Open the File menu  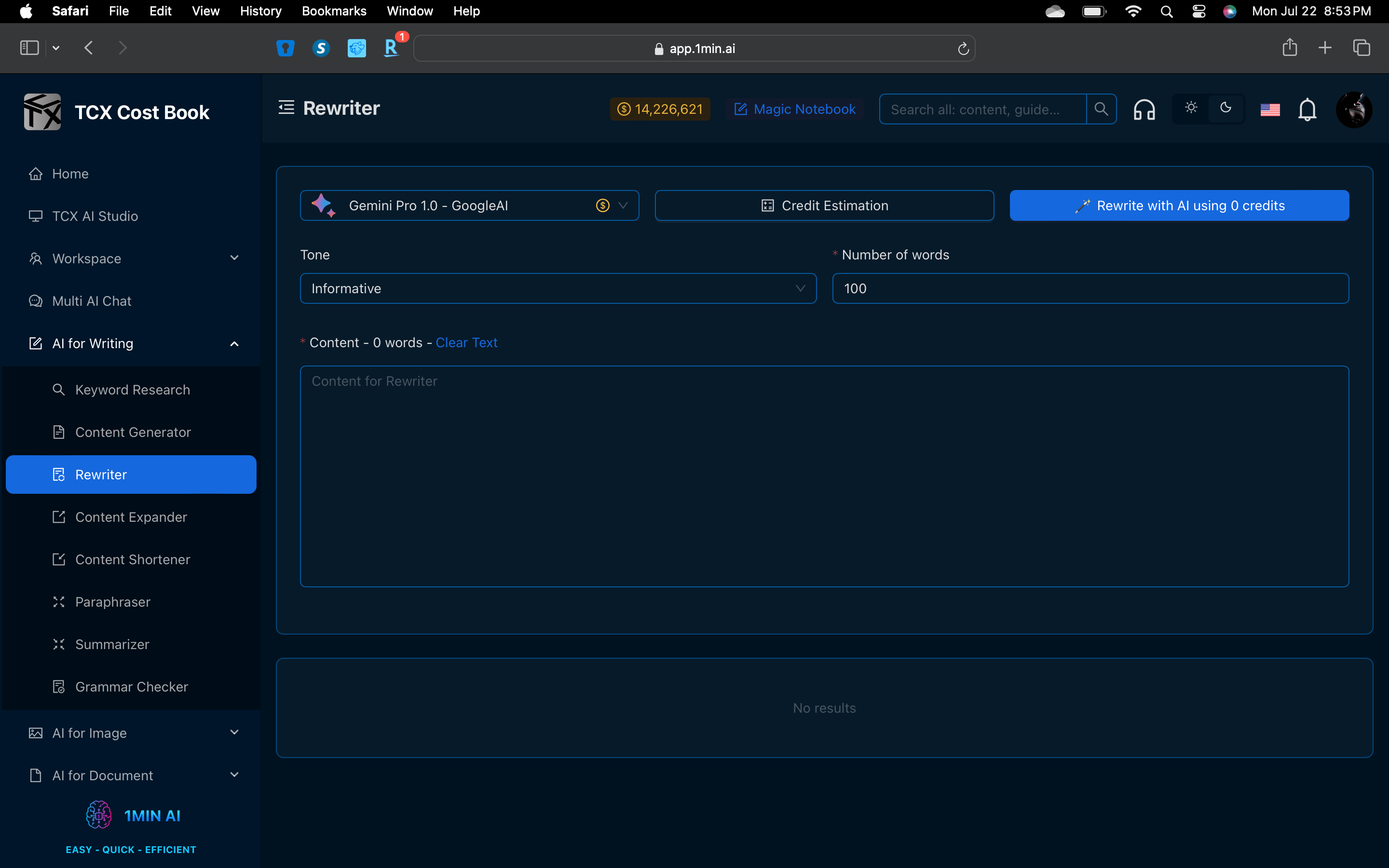pyautogui.click(x=119, y=11)
